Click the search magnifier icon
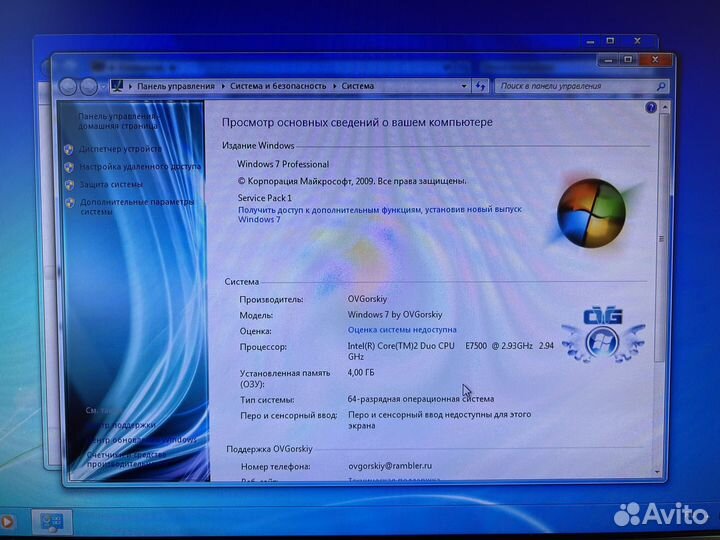The image size is (720, 540). [661, 87]
